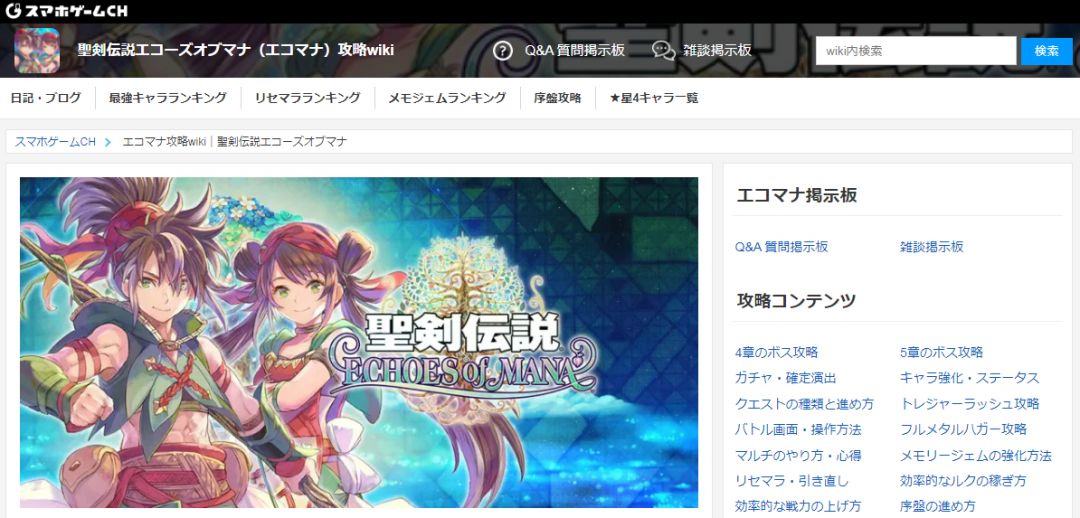The width and height of the screenshot is (1080, 518).
Task: Click スマホゲームCH breadcrumb link
Action: pos(55,142)
